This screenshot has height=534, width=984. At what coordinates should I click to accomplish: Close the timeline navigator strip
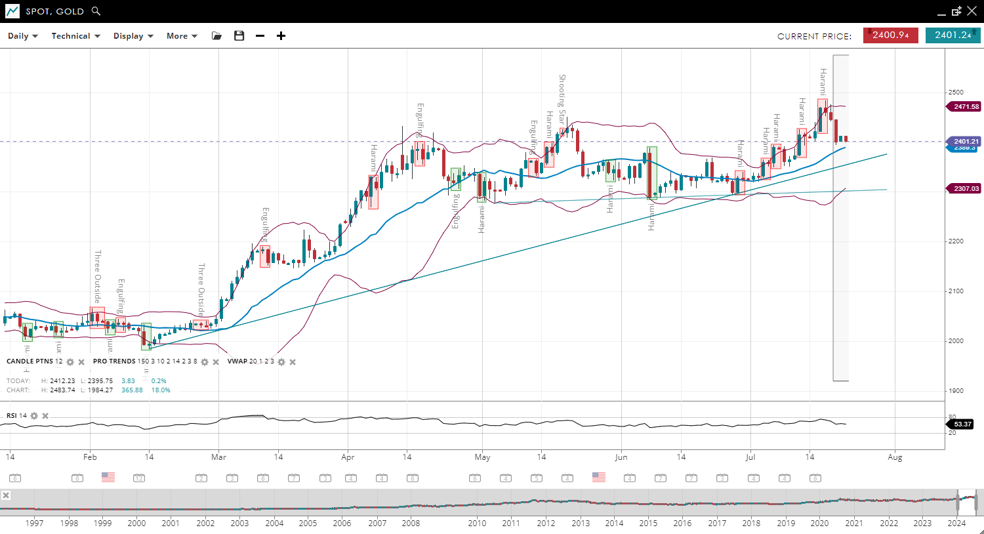pyautogui.click(x=6, y=495)
